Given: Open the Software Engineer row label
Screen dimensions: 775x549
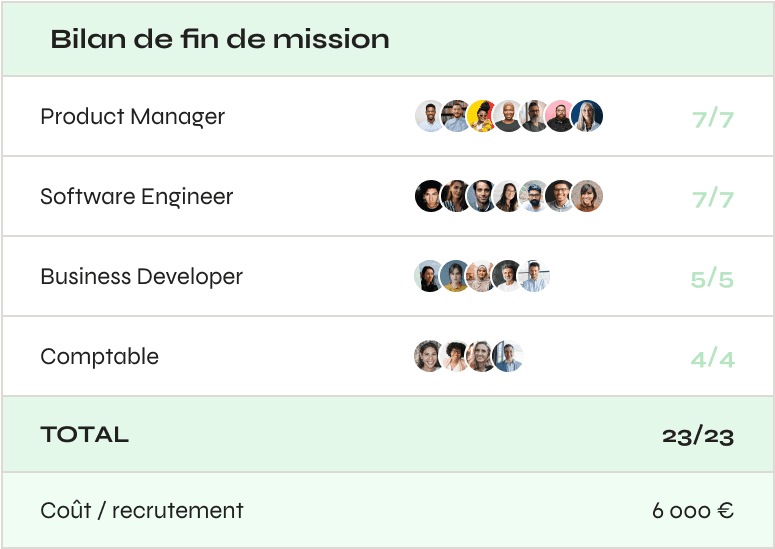Looking at the screenshot, I should coord(136,196).
